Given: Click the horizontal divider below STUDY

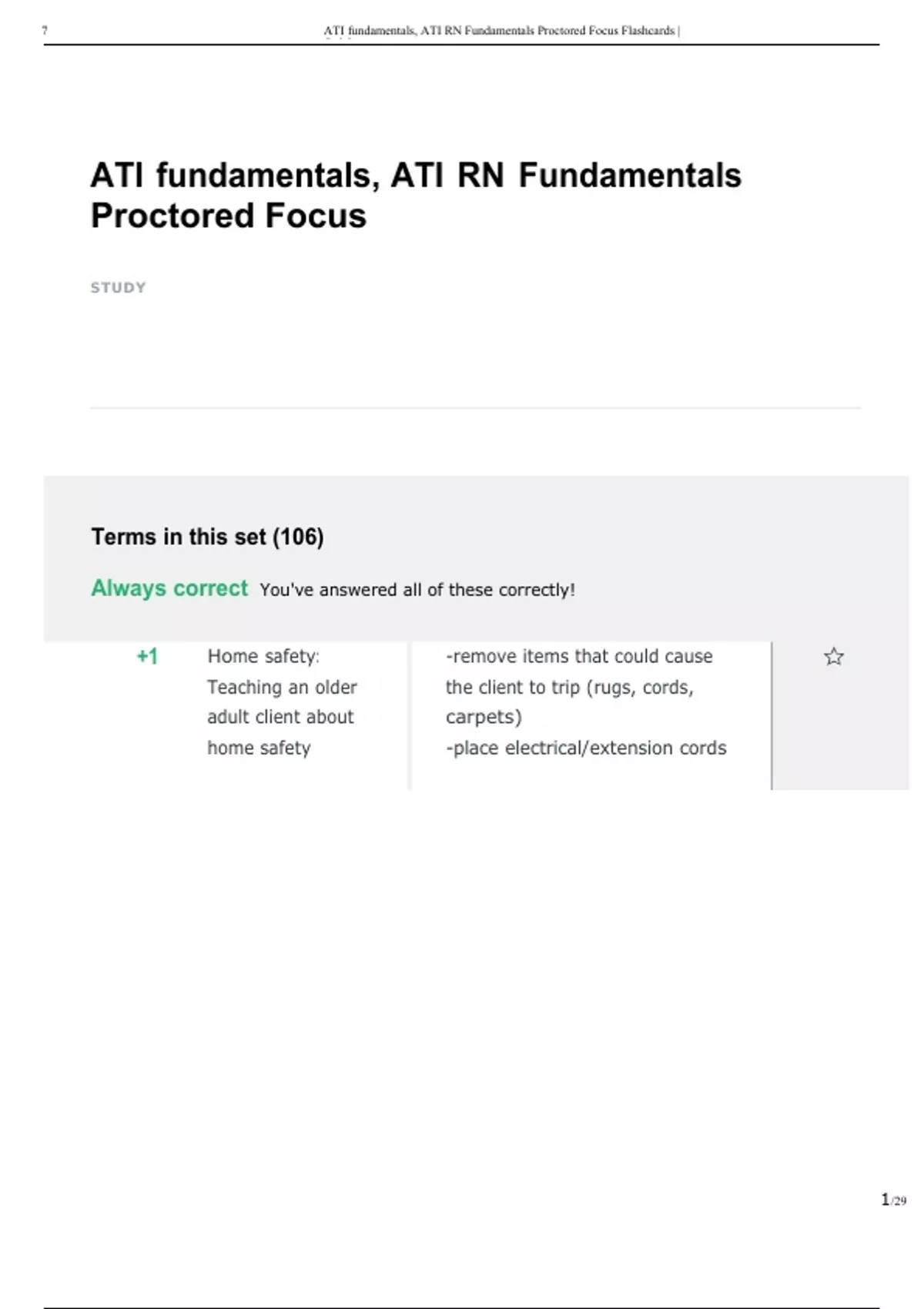Looking at the screenshot, I should click(x=475, y=407).
